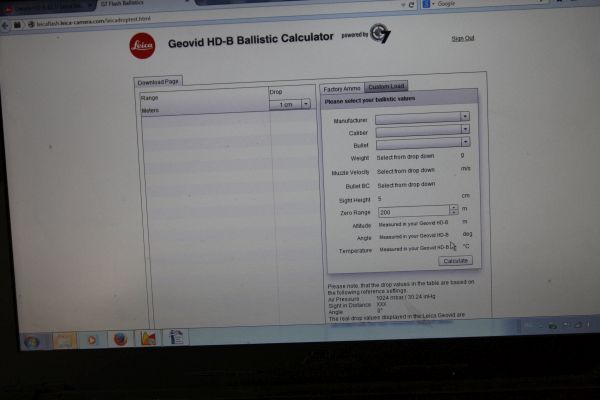This screenshot has width=600, height=400.
Task: Open the address bar history dropdown arrow
Action: (x=403, y=5)
